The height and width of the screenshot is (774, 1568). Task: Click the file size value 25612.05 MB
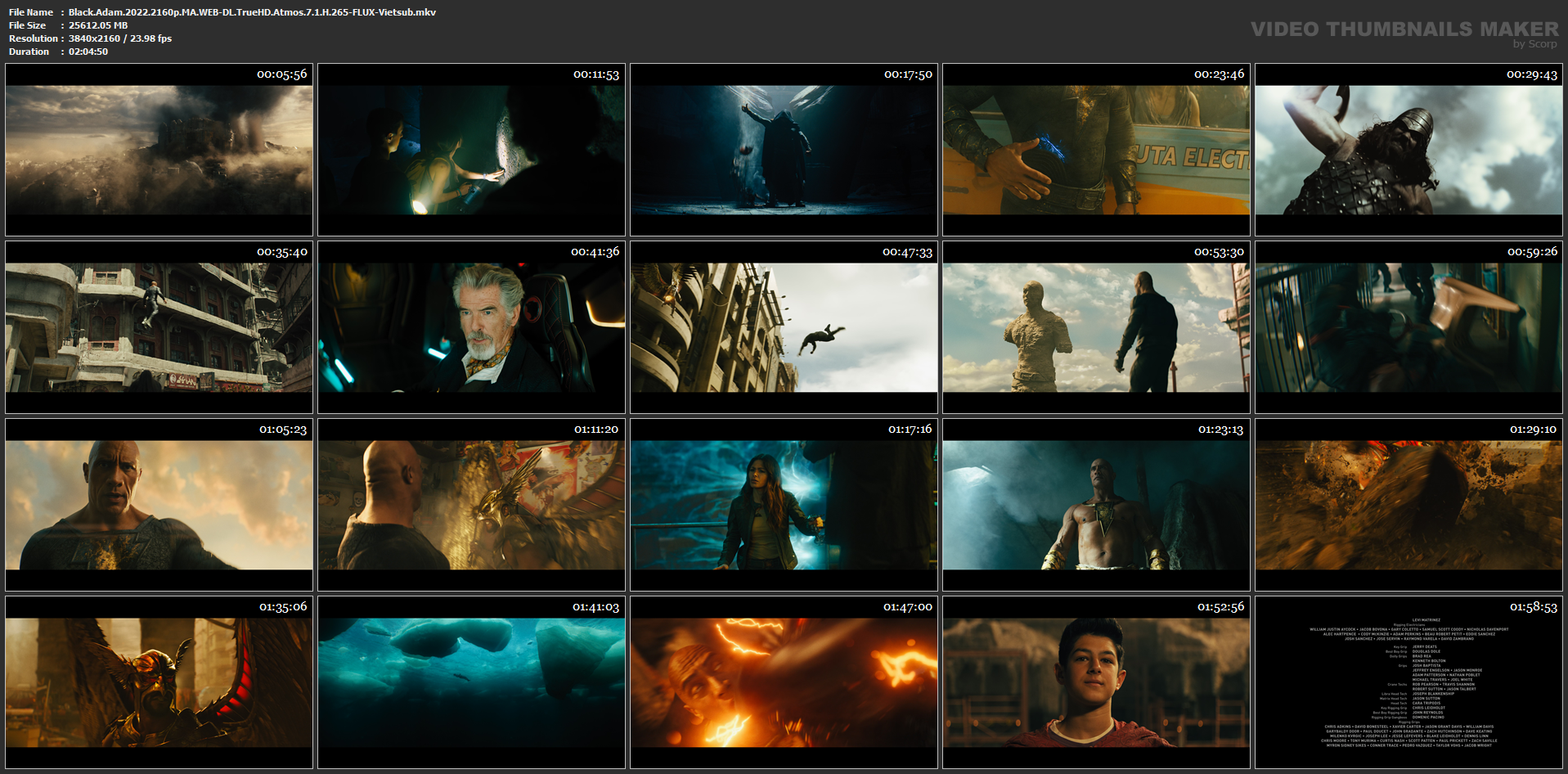98,25
